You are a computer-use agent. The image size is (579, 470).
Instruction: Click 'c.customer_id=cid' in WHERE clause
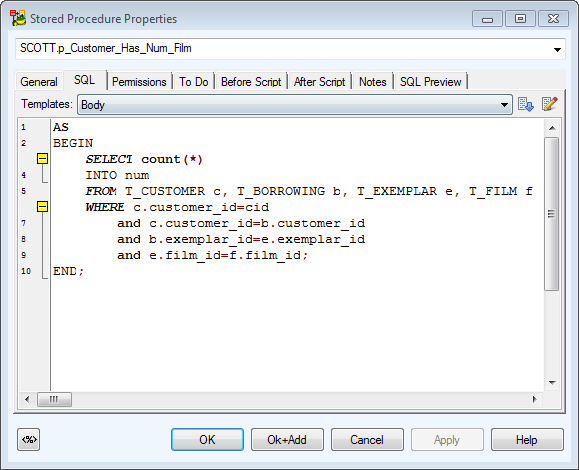(x=201, y=207)
